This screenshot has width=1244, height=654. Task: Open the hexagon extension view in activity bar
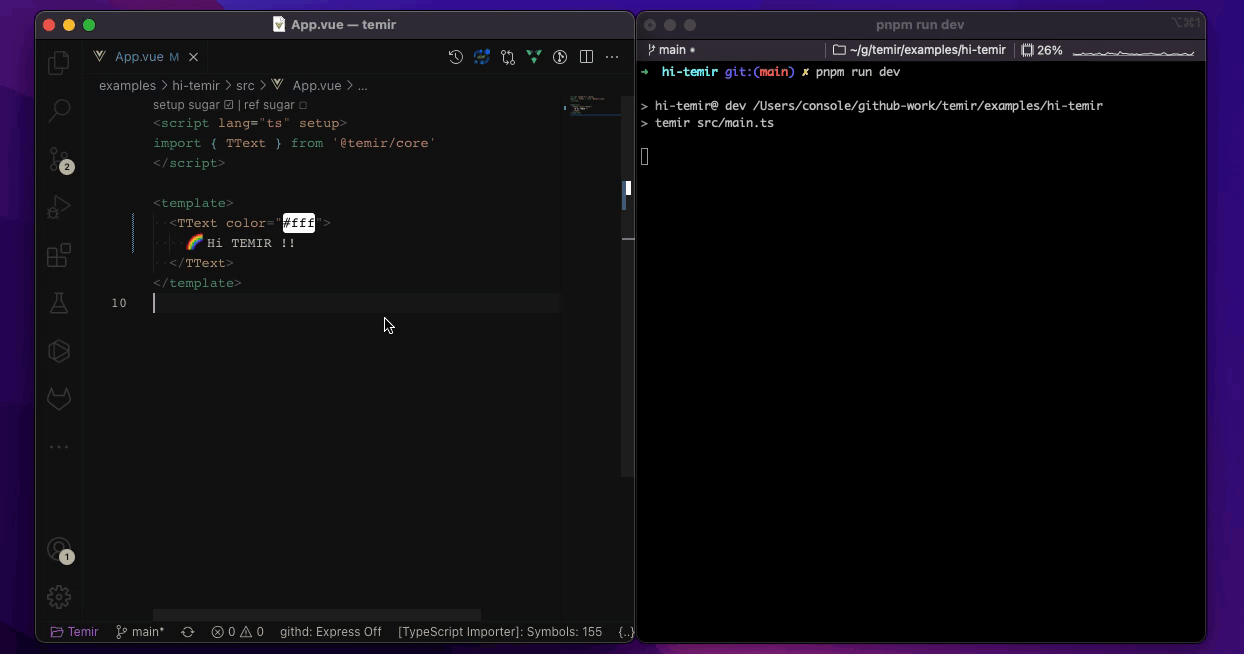pyautogui.click(x=59, y=351)
